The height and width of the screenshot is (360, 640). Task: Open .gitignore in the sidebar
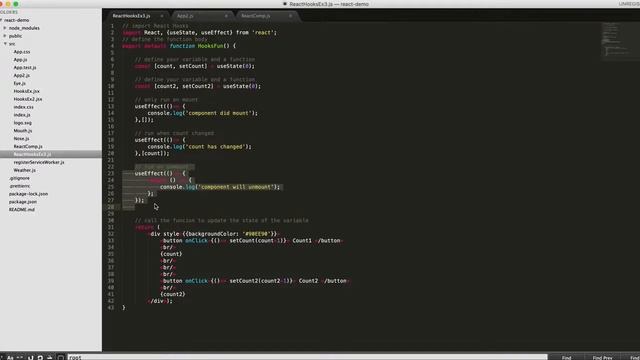(x=20, y=178)
